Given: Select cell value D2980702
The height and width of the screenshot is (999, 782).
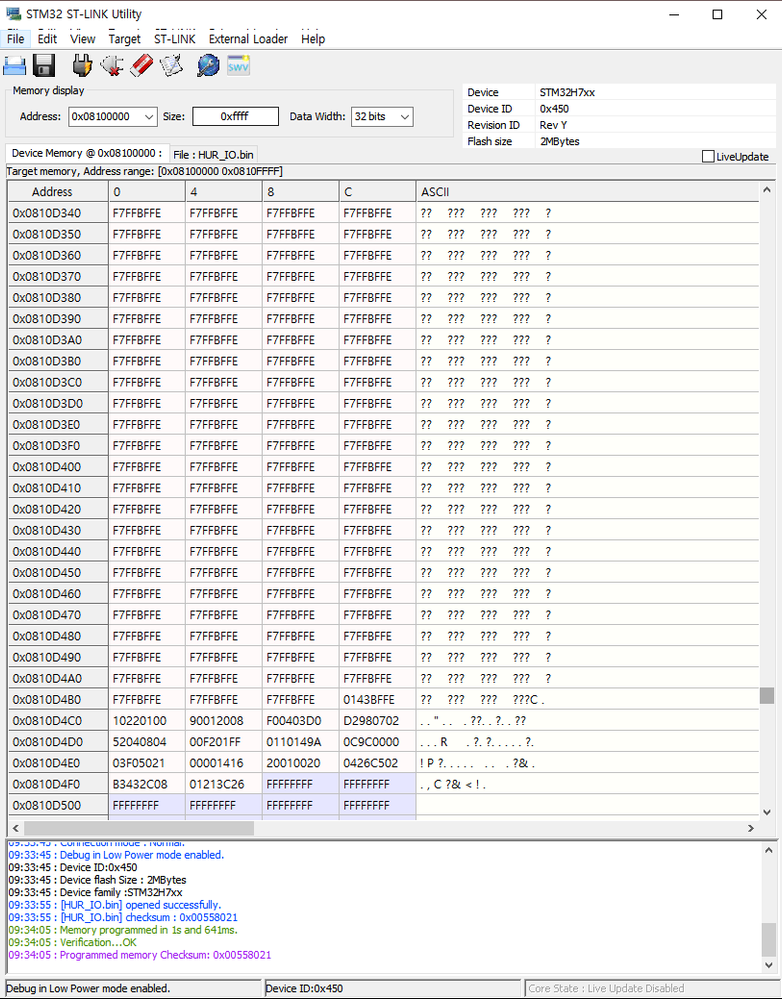Looking at the screenshot, I should [x=377, y=721].
